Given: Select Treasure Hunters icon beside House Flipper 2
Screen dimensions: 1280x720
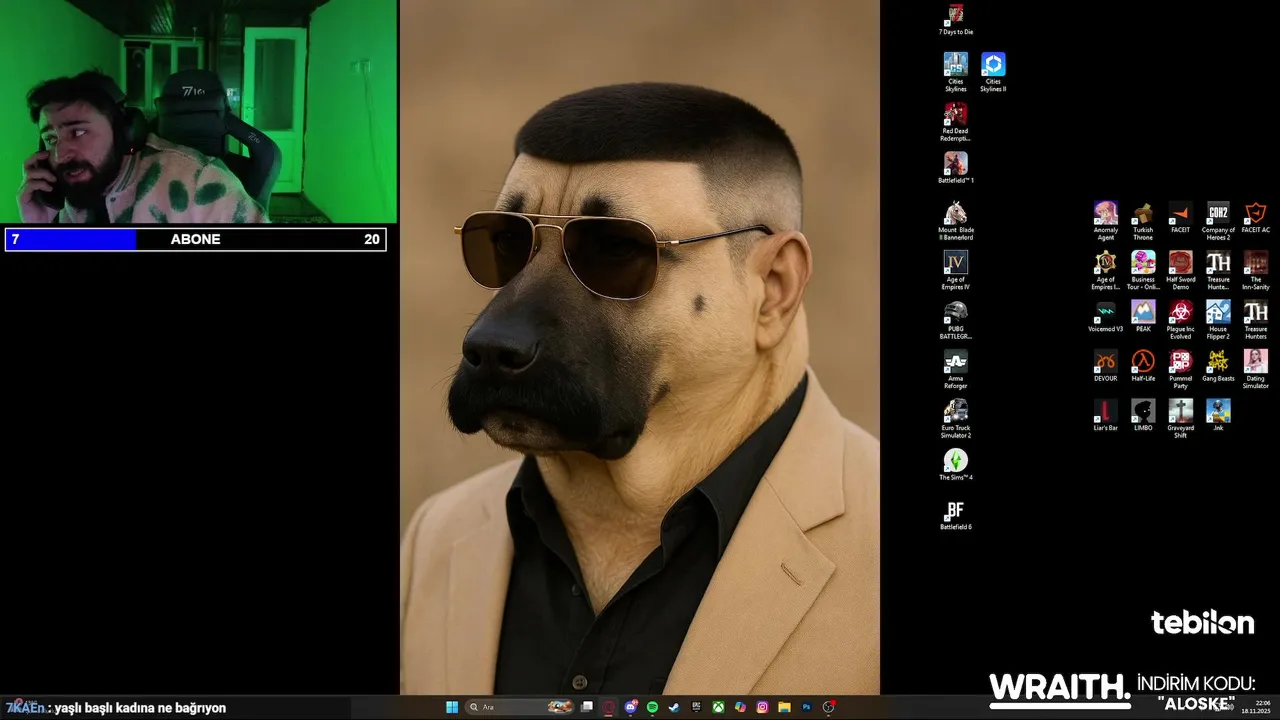Looking at the screenshot, I should point(1256,319).
